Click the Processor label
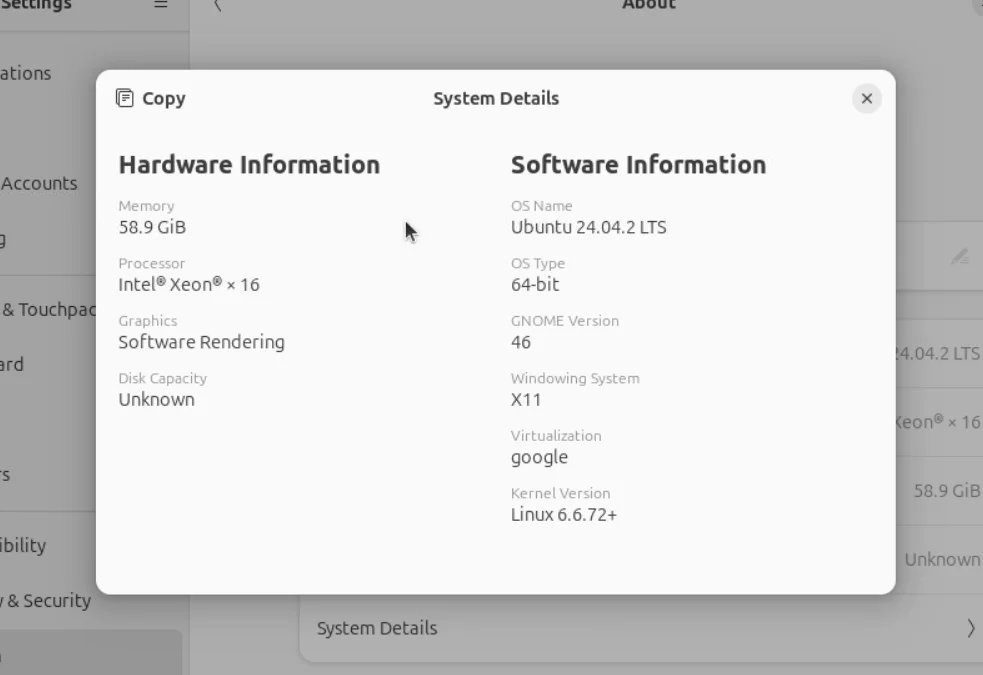This screenshot has height=675, width=983. [152, 264]
